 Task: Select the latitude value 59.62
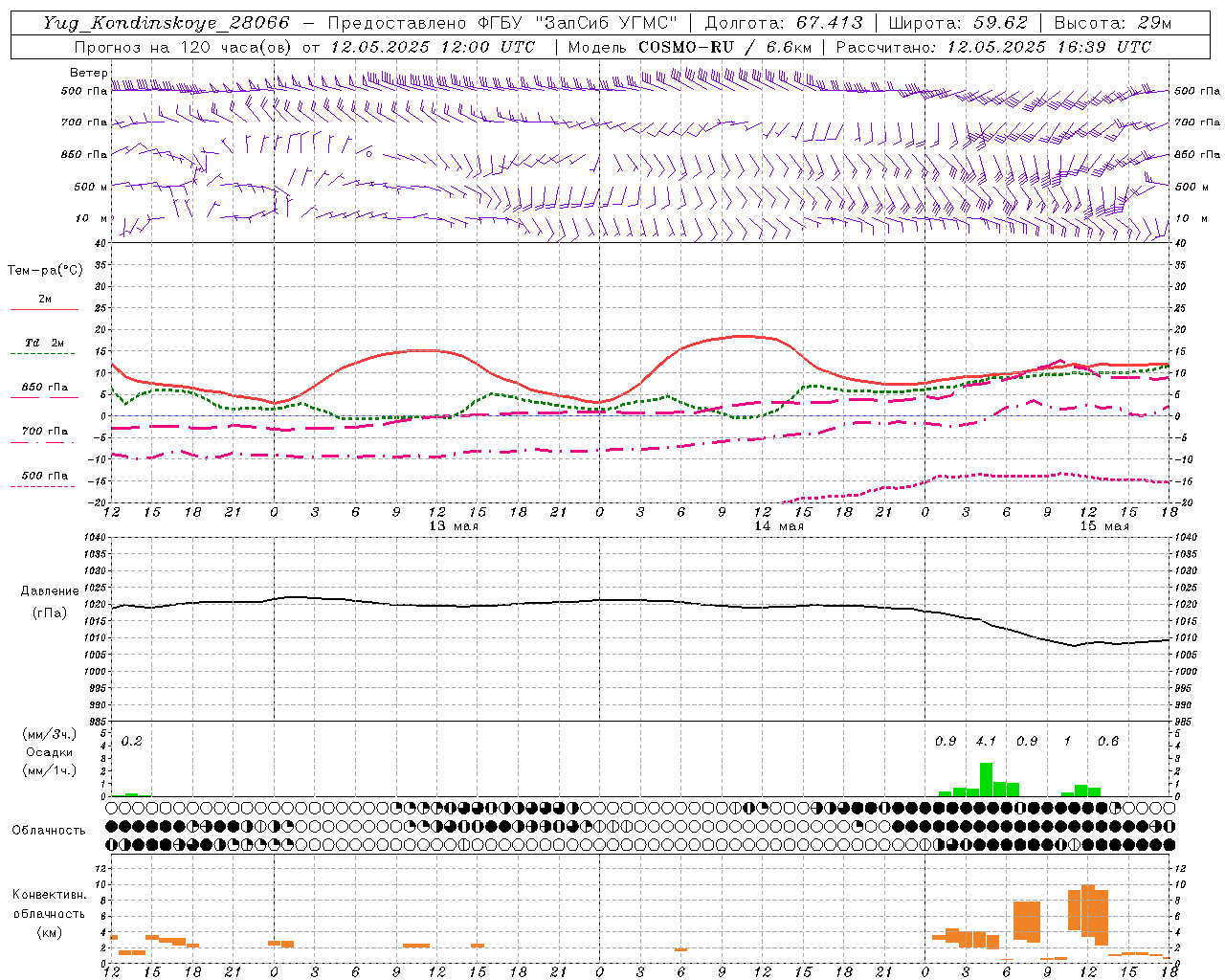(x=1002, y=23)
